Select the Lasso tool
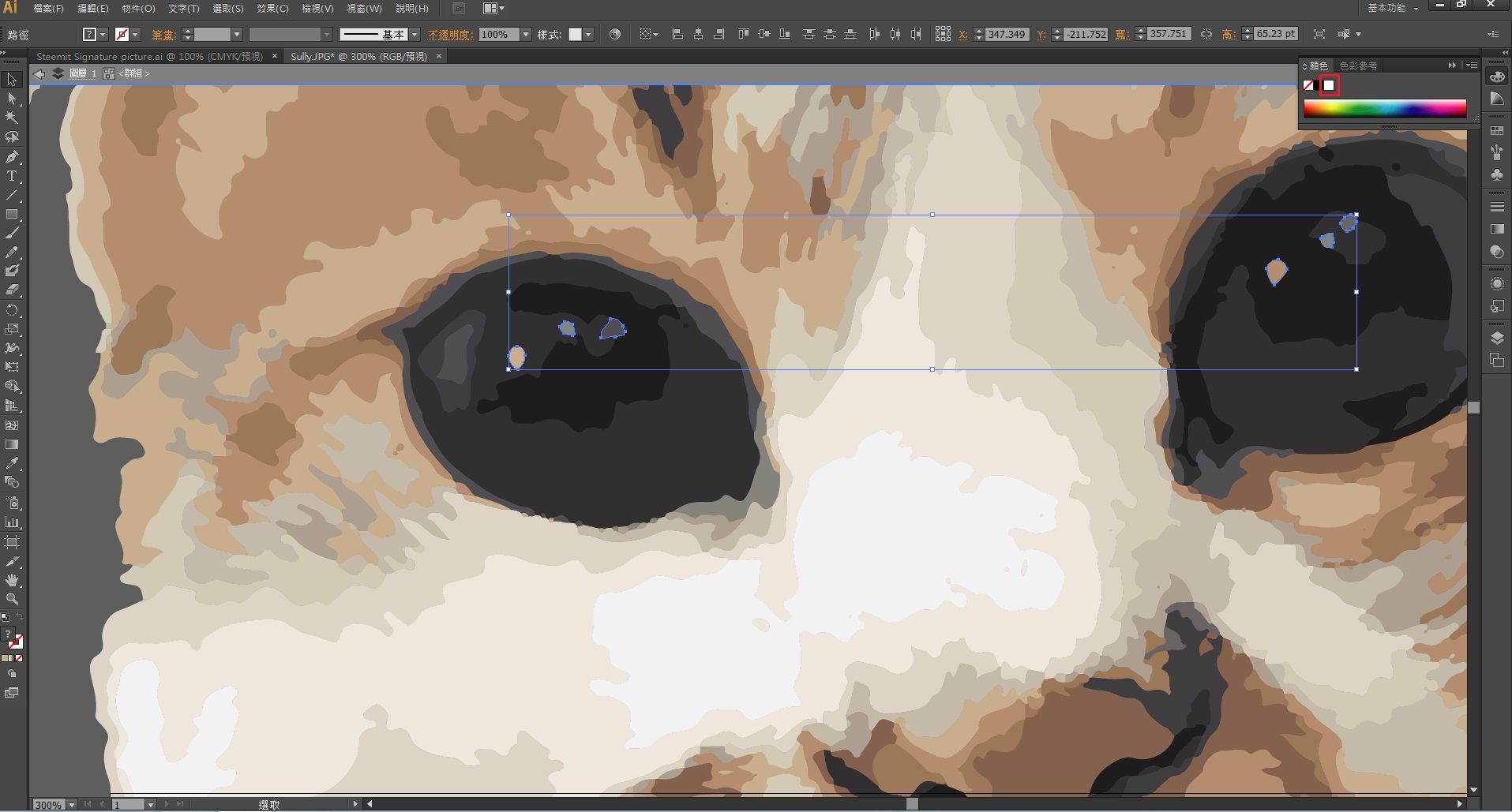Viewport: 1512px width, 812px height. [12, 137]
